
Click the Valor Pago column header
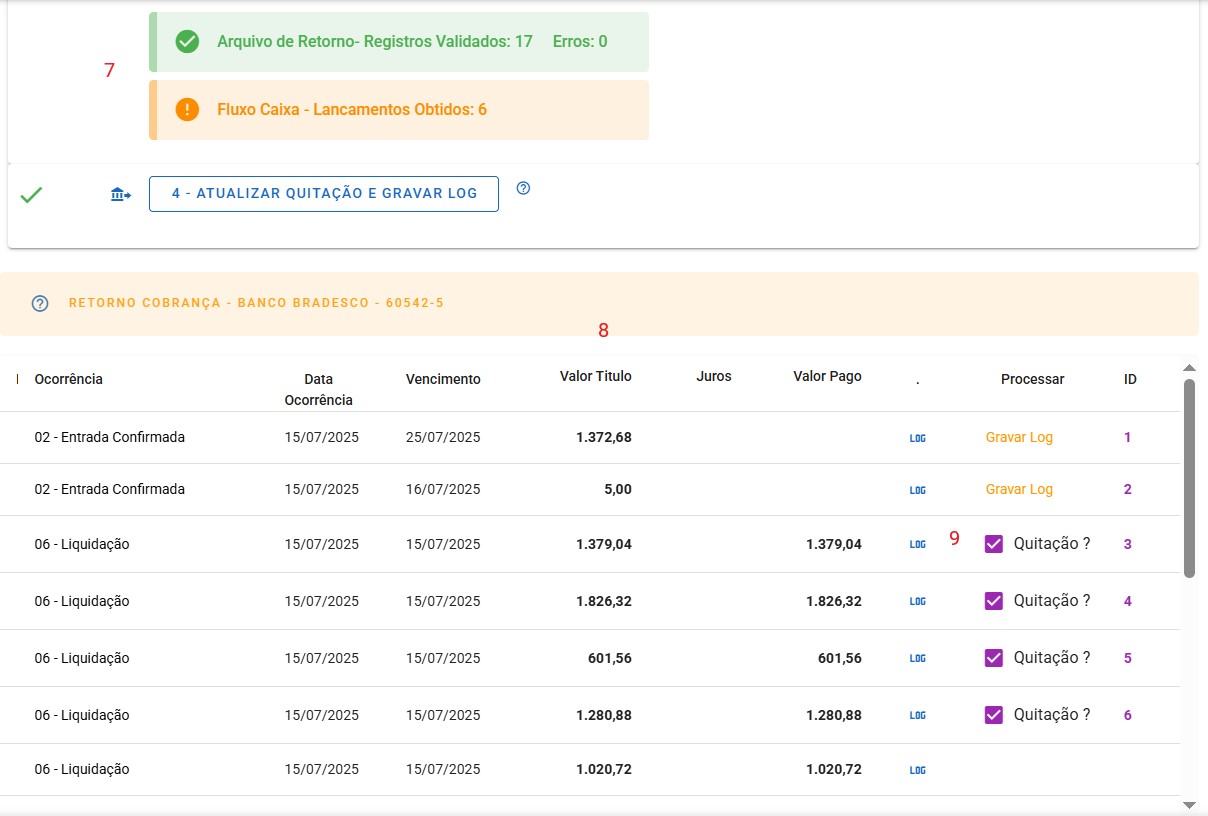pyautogui.click(x=827, y=376)
